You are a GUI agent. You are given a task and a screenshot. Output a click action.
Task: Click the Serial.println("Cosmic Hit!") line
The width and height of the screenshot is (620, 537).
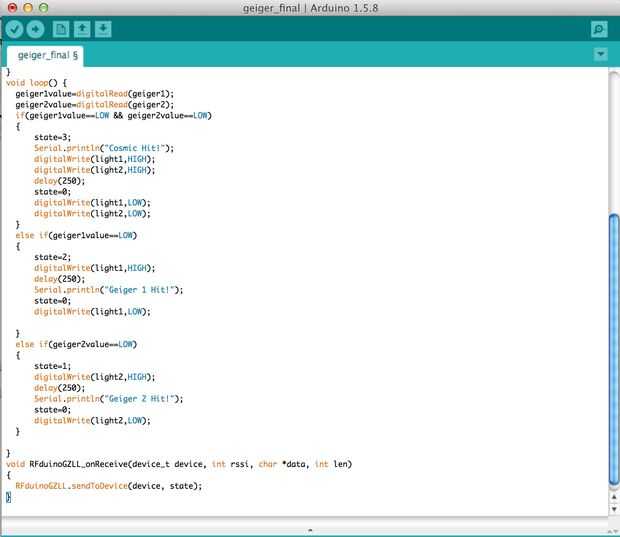click(x=104, y=148)
